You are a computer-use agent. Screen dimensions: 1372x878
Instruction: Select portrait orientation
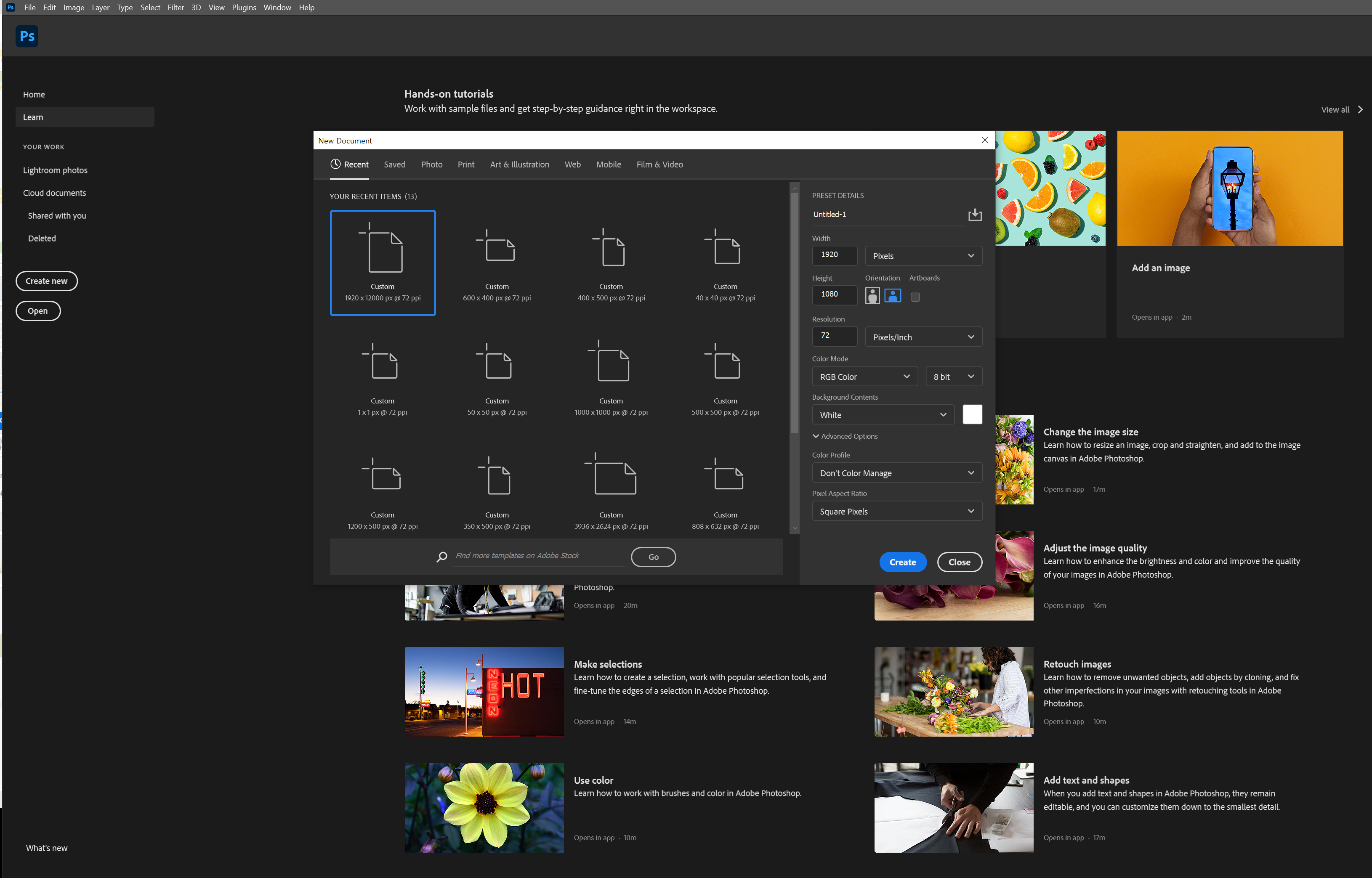[872, 295]
